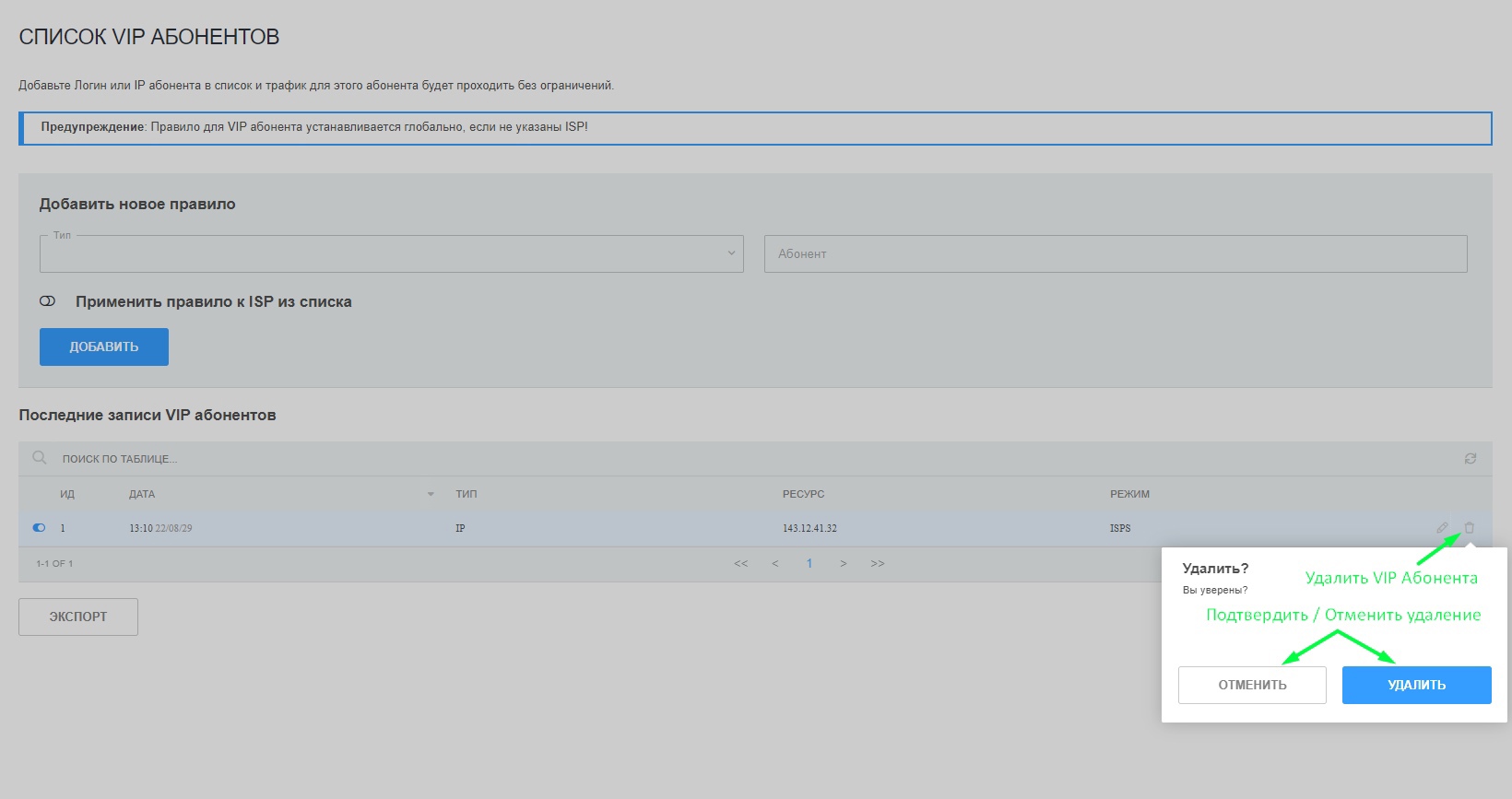Focus the 'Абонент' input field

tap(1116, 253)
